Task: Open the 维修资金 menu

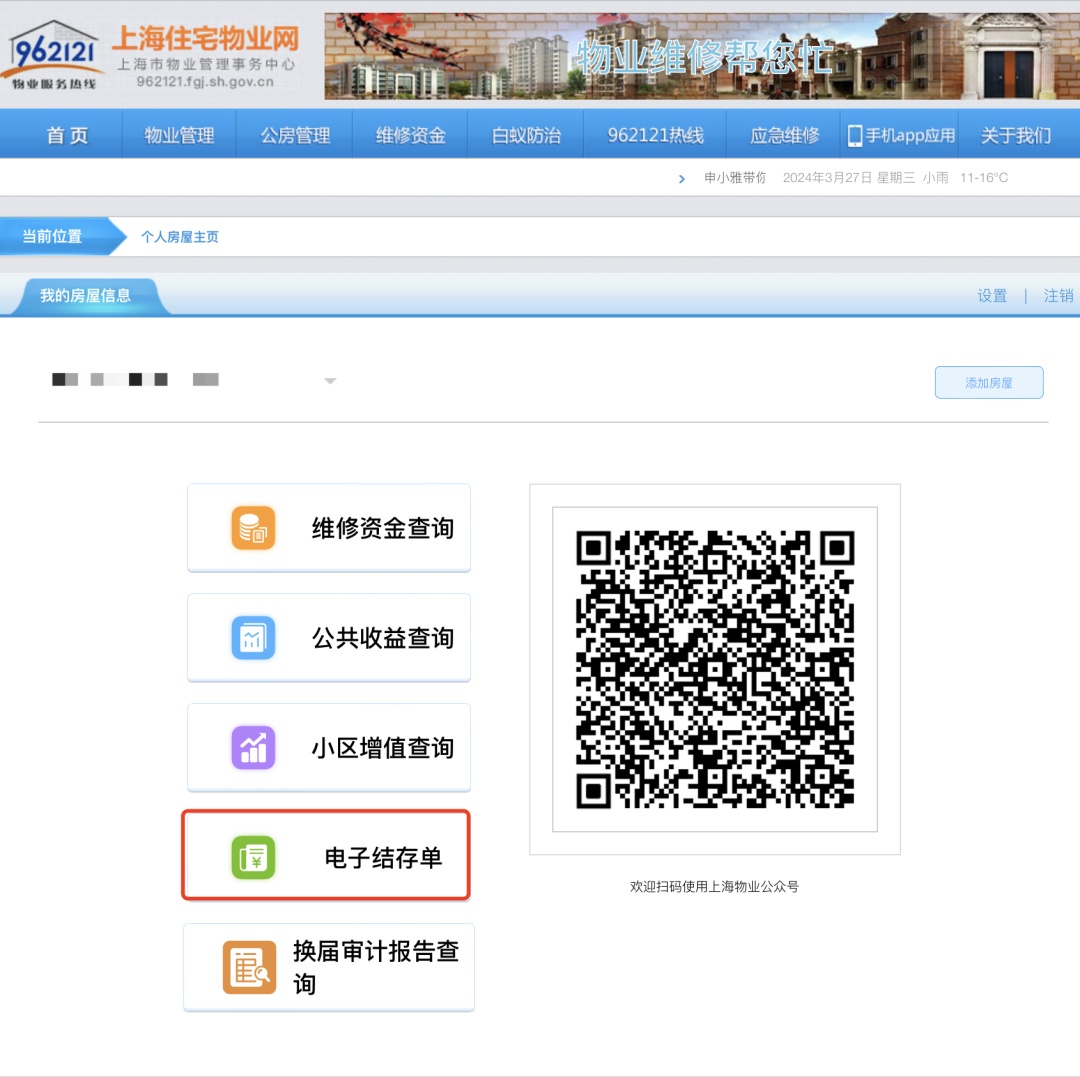Action: (x=411, y=135)
